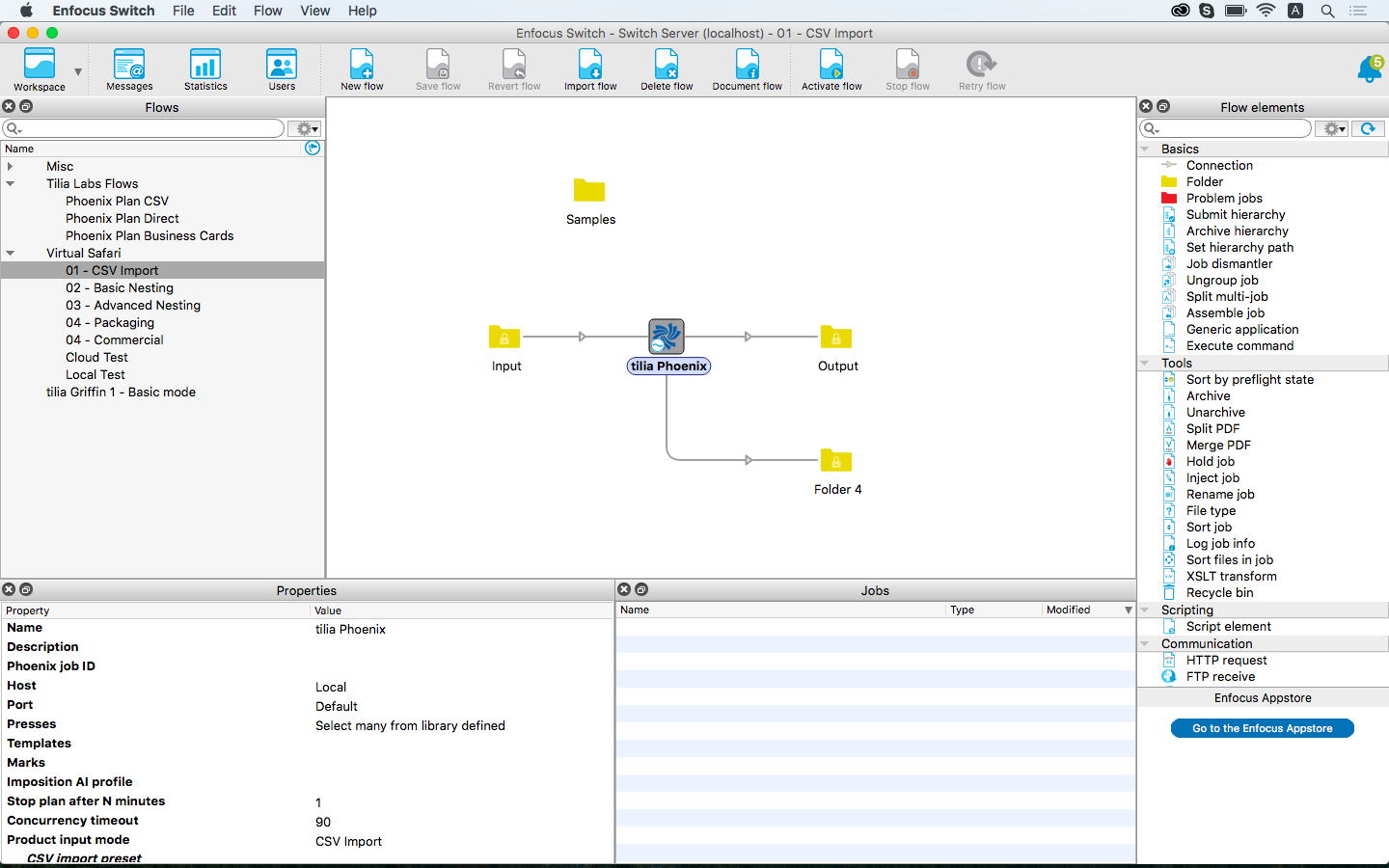This screenshot has width=1389, height=868.
Task: Open the View menu
Action: point(315,11)
